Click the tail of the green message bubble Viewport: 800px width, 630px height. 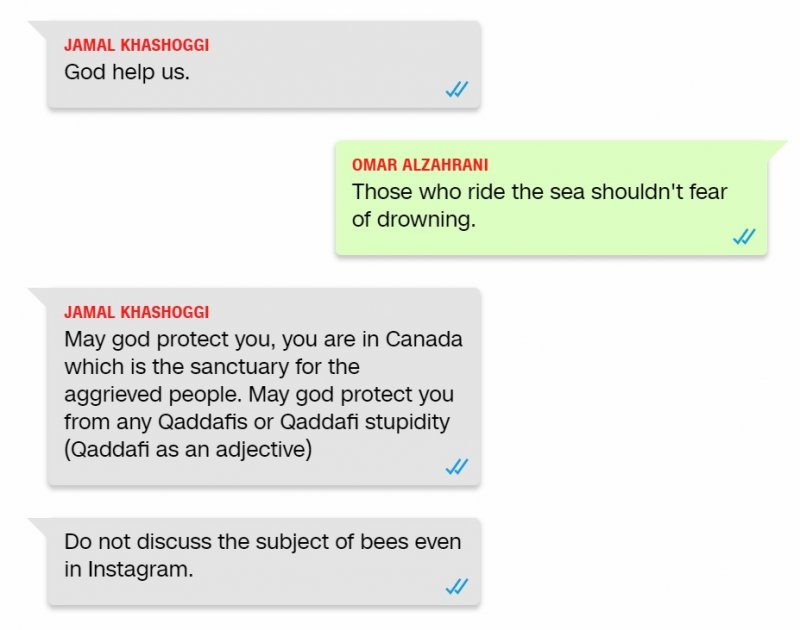777,150
